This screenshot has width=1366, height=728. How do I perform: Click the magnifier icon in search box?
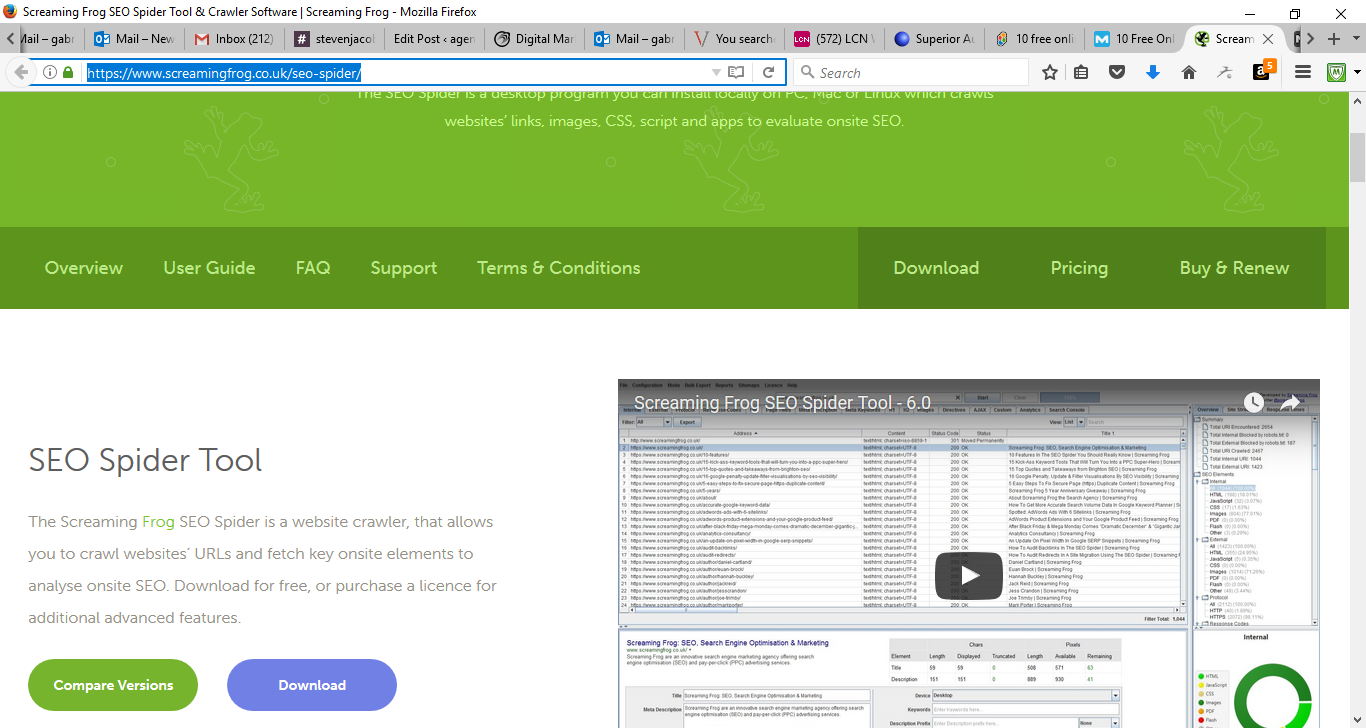807,73
